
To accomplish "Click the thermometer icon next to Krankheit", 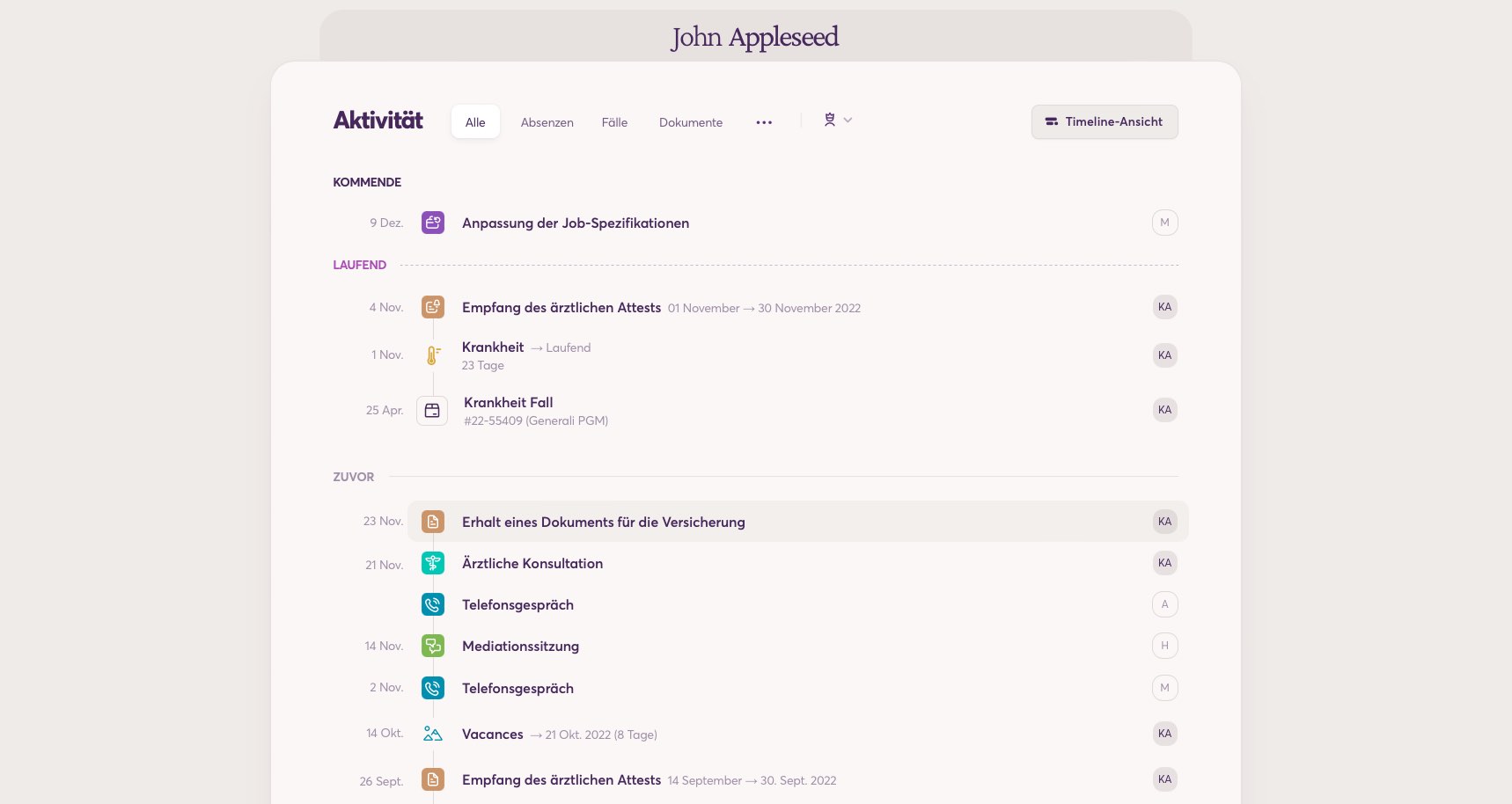I will tap(432, 354).
